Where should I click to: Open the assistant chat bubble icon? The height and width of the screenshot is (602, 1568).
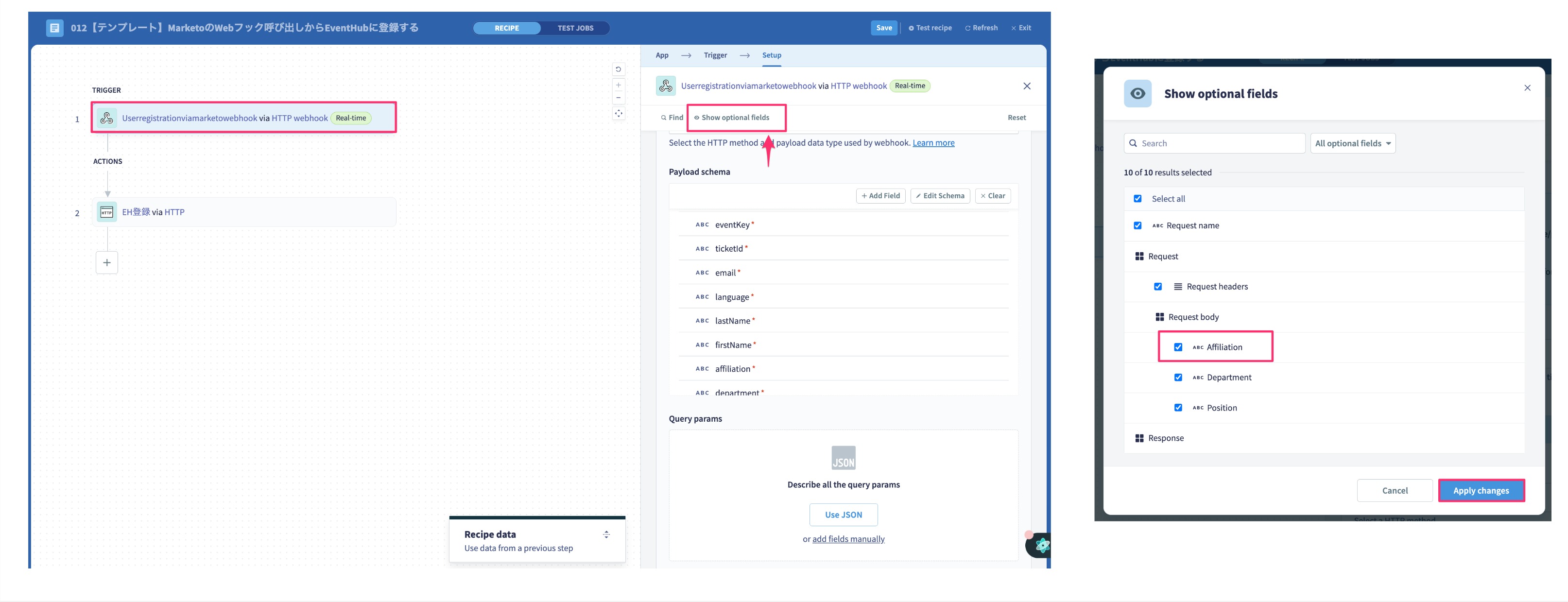click(x=1041, y=545)
